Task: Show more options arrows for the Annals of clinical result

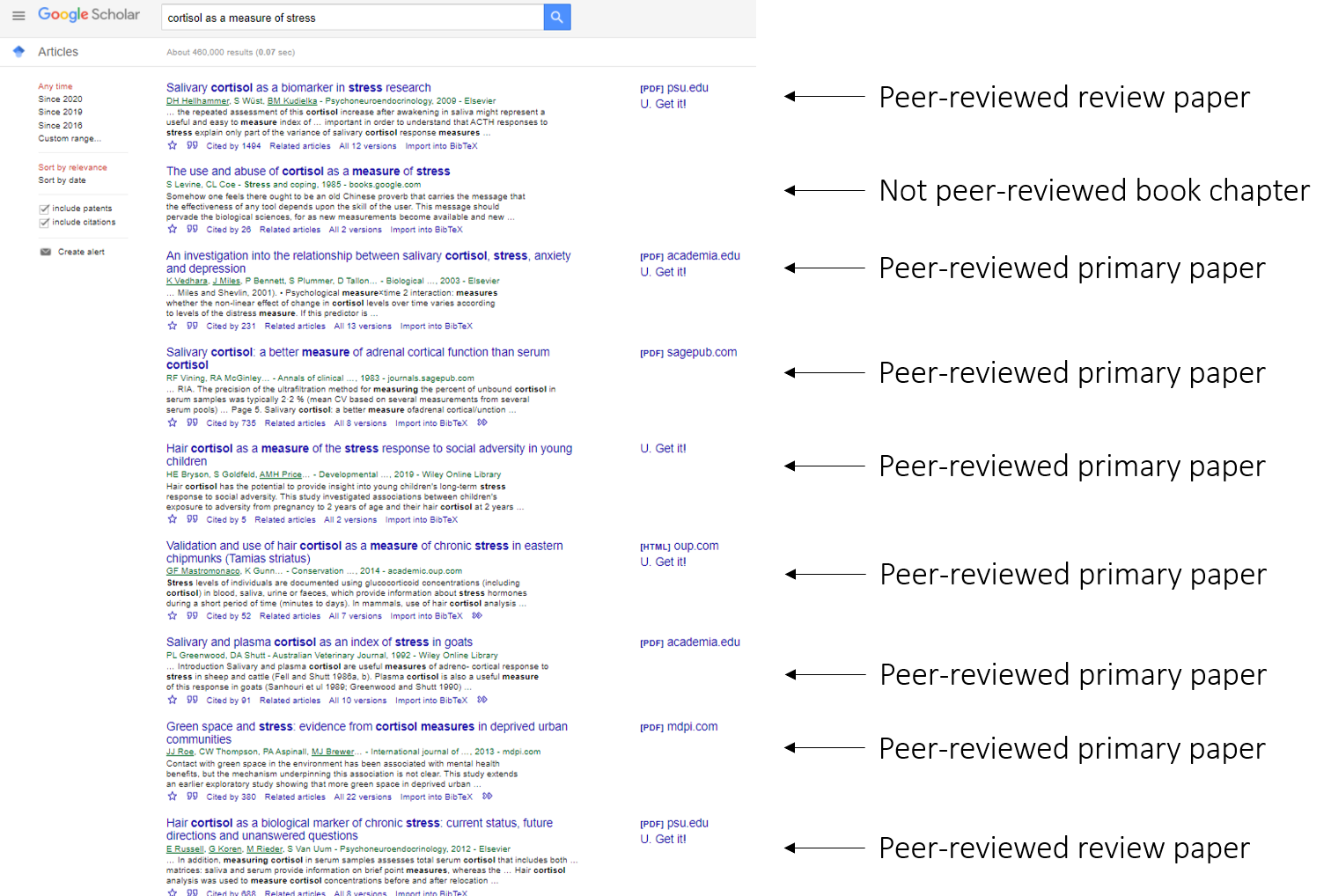Action: (482, 422)
